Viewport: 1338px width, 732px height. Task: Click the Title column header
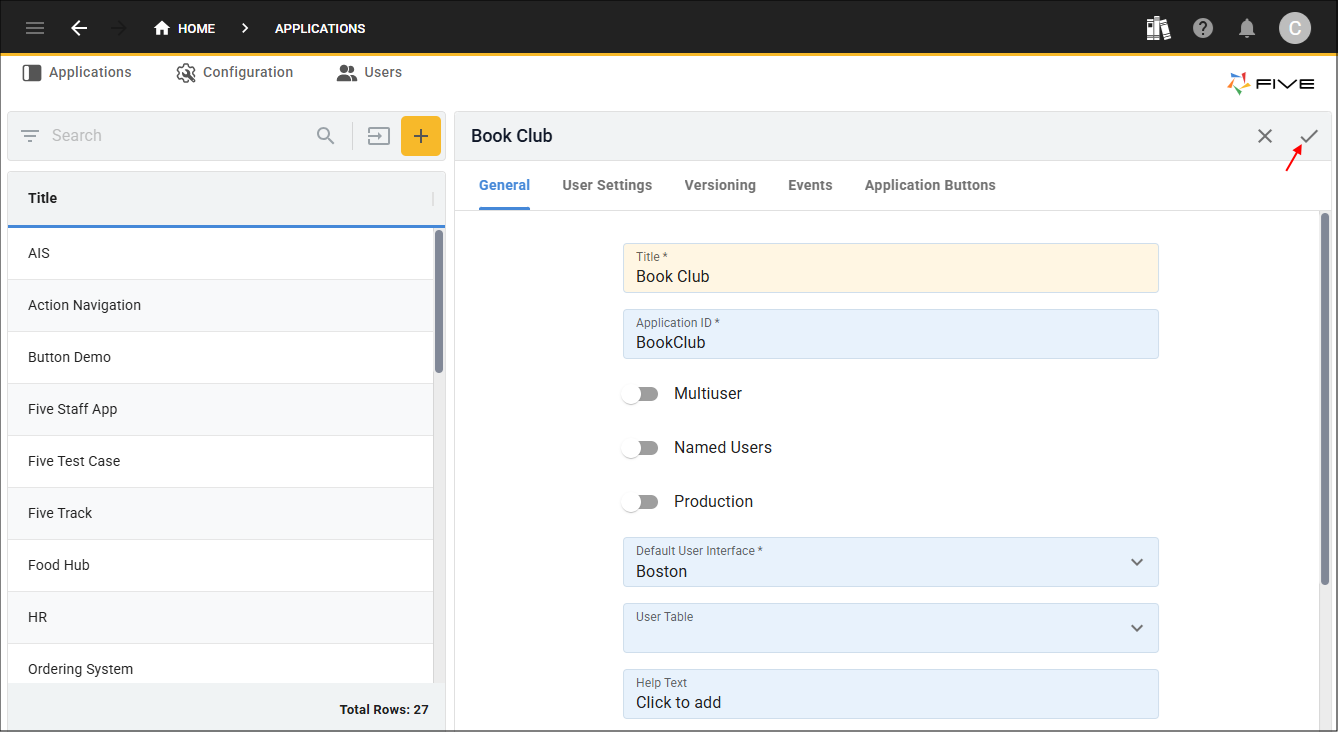coord(220,198)
